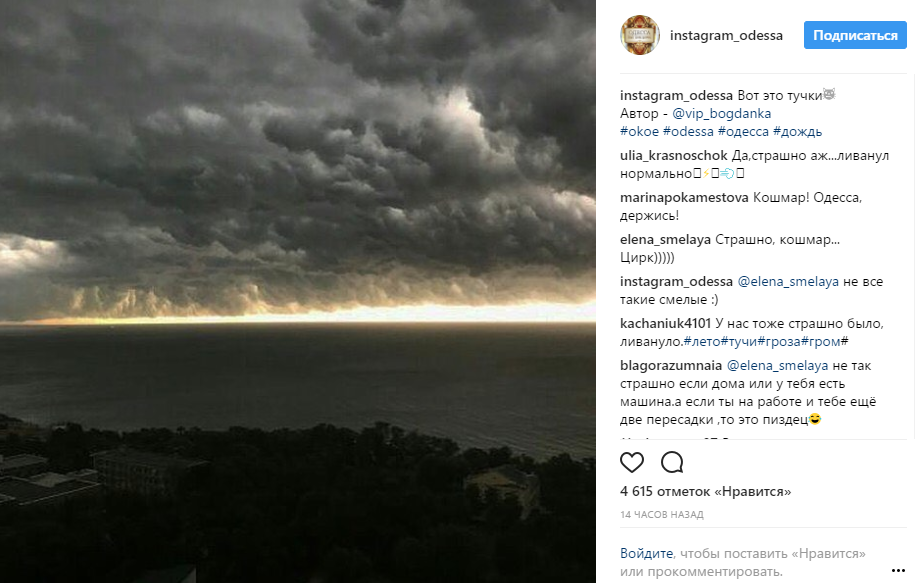The width and height of the screenshot is (915, 583).
Task: Click the Подписаться follow button
Action: point(855,35)
